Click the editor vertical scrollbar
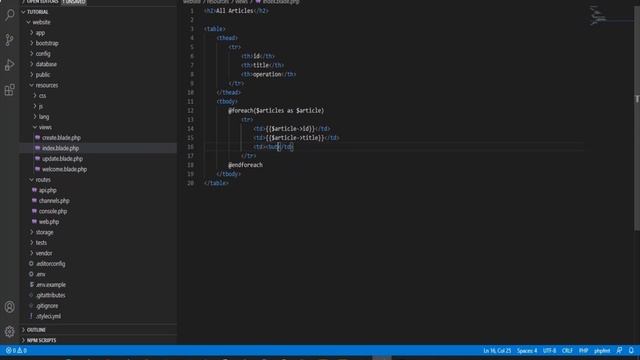The width and height of the screenshot is (640, 360). [x=637, y=118]
